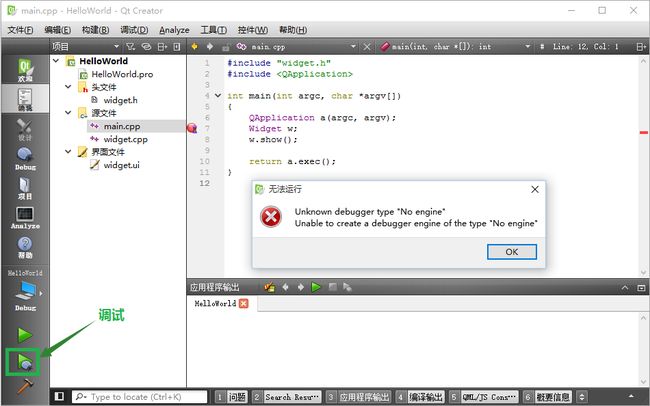
Task: Open the Help (帮助) mode
Action: coord(25,247)
